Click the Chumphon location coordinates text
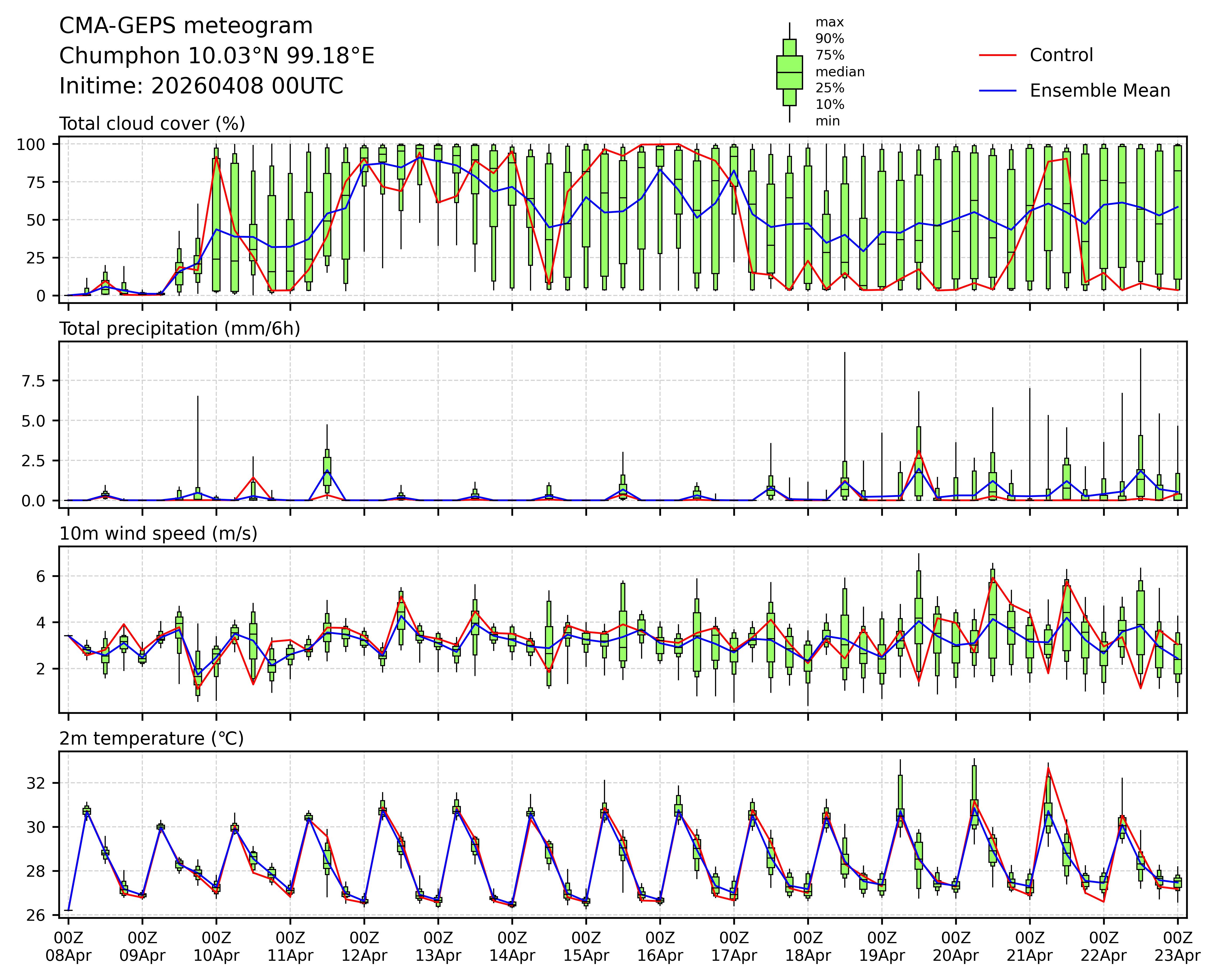The image size is (1217, 980). click(217, 56)
